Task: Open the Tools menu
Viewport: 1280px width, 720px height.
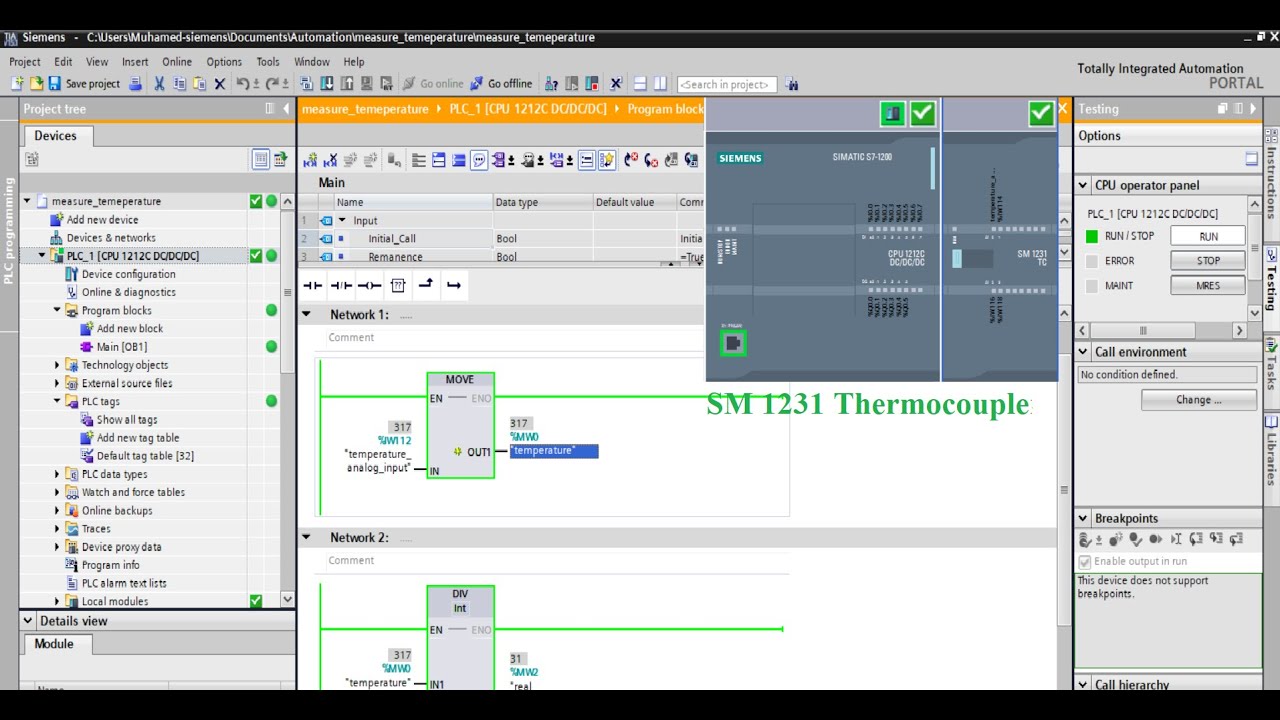Action: coord(268,62)
